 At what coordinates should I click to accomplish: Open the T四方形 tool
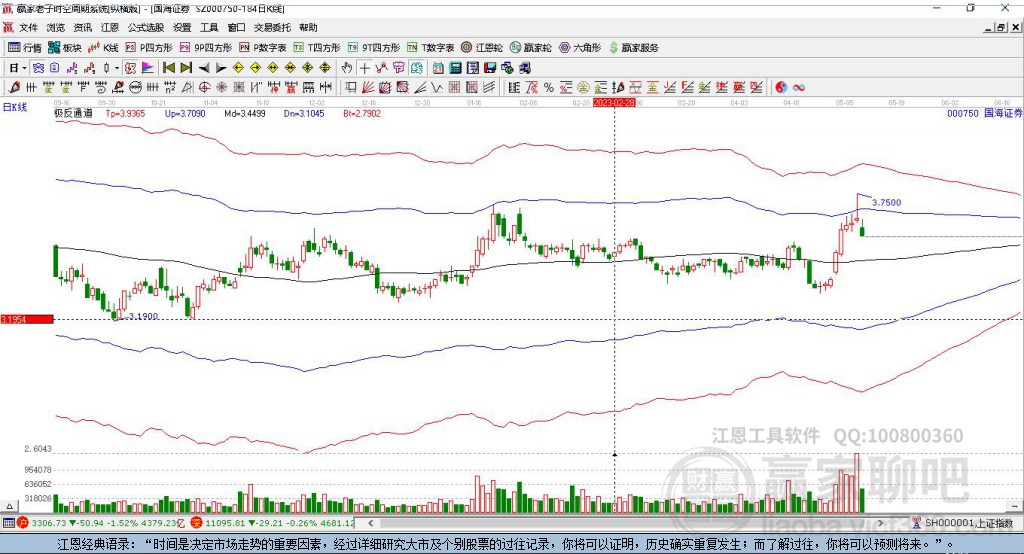pos(317,48)
